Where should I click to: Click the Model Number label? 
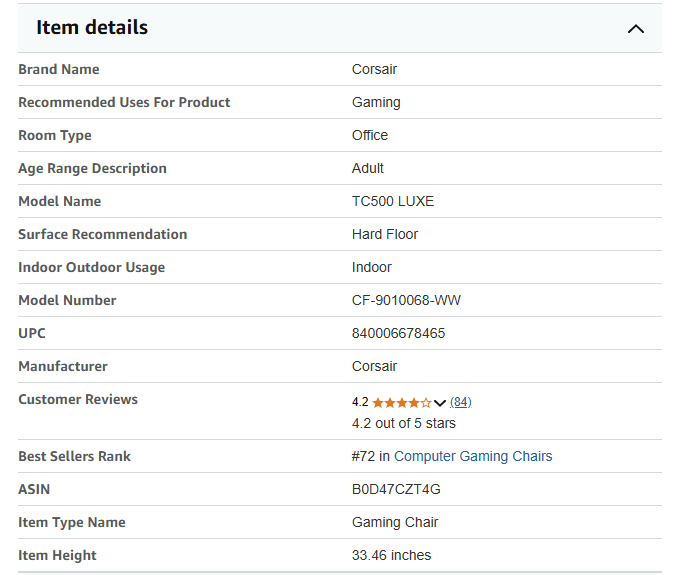point(68,300)
